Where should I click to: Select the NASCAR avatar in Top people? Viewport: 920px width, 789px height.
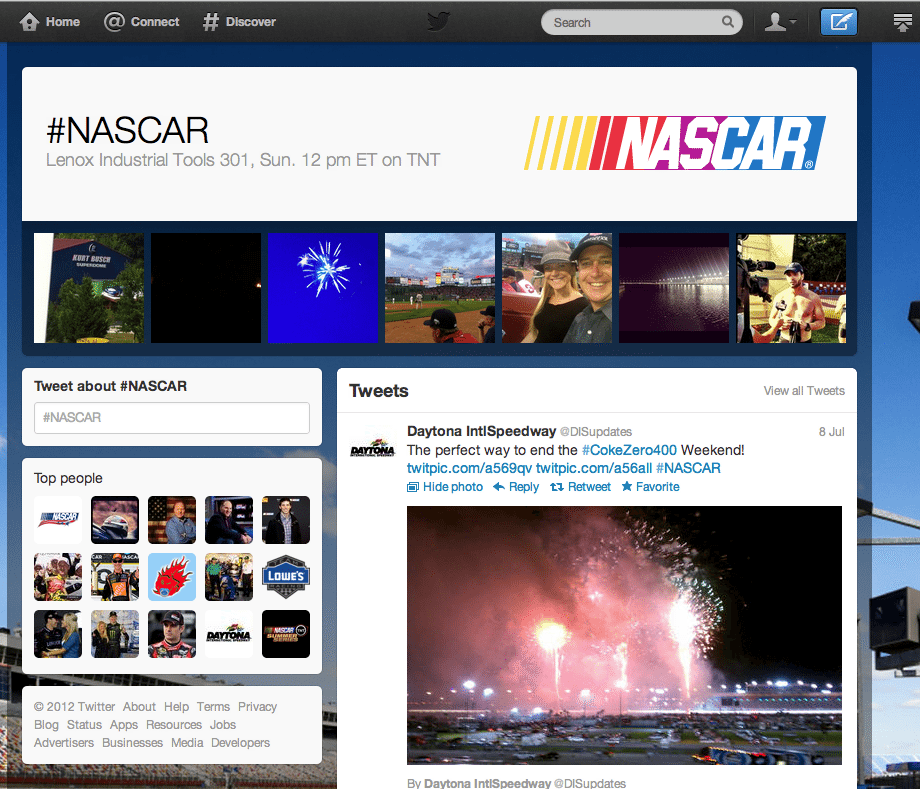coord(58,520)
